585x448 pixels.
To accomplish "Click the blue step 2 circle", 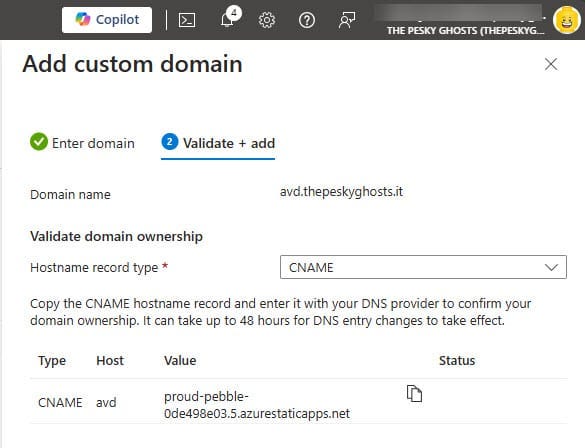I will (x=170, y=142).
